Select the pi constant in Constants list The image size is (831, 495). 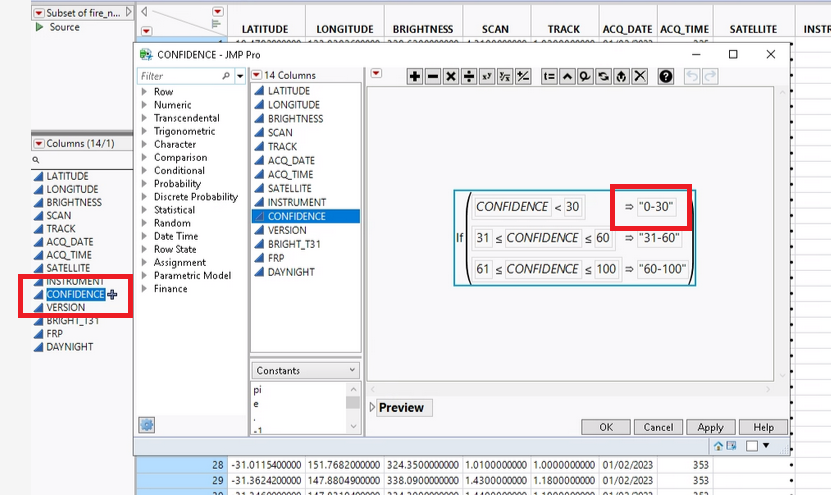(258, 390)
